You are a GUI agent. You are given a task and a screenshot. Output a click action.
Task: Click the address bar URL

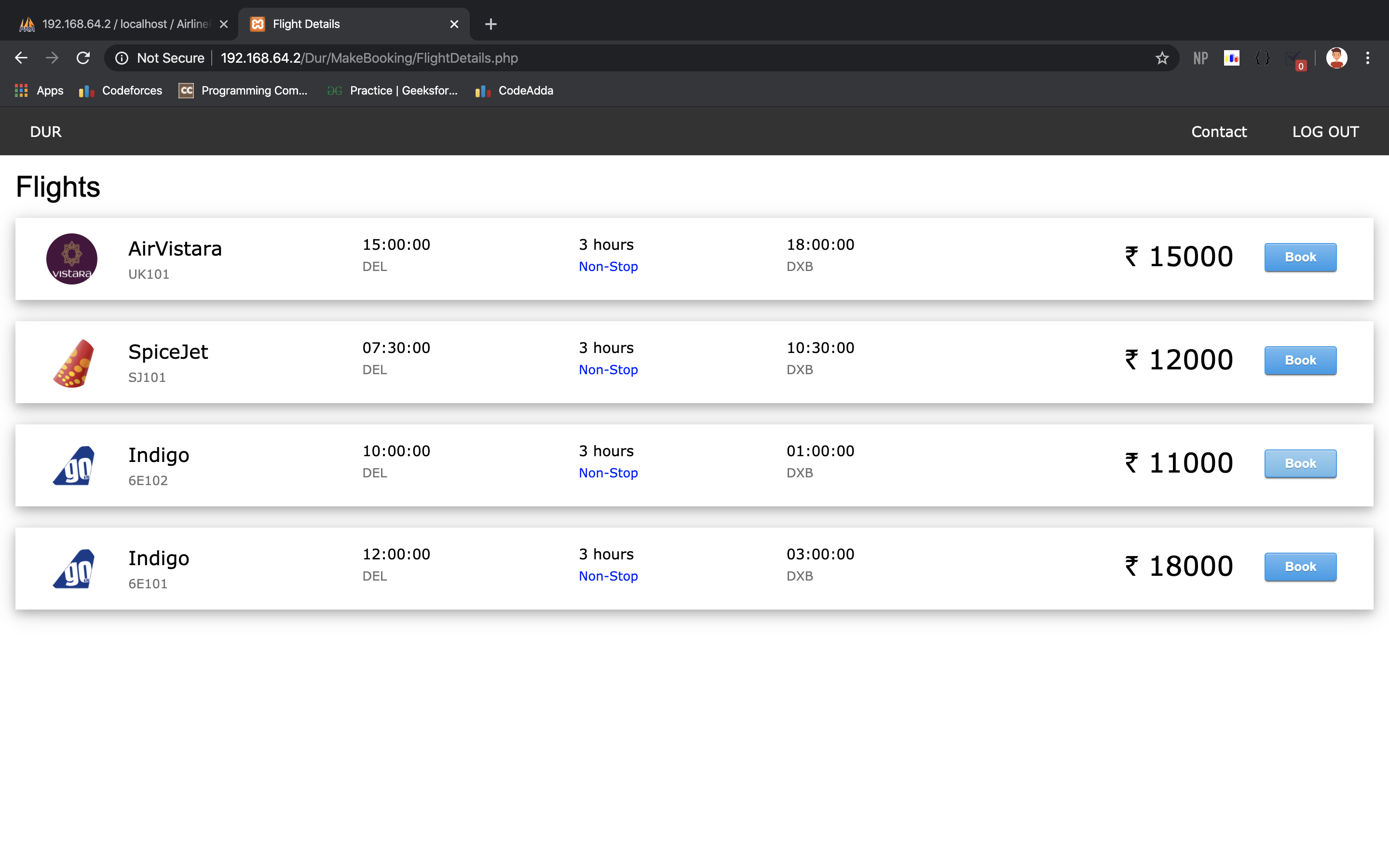(x=369, y=58)
